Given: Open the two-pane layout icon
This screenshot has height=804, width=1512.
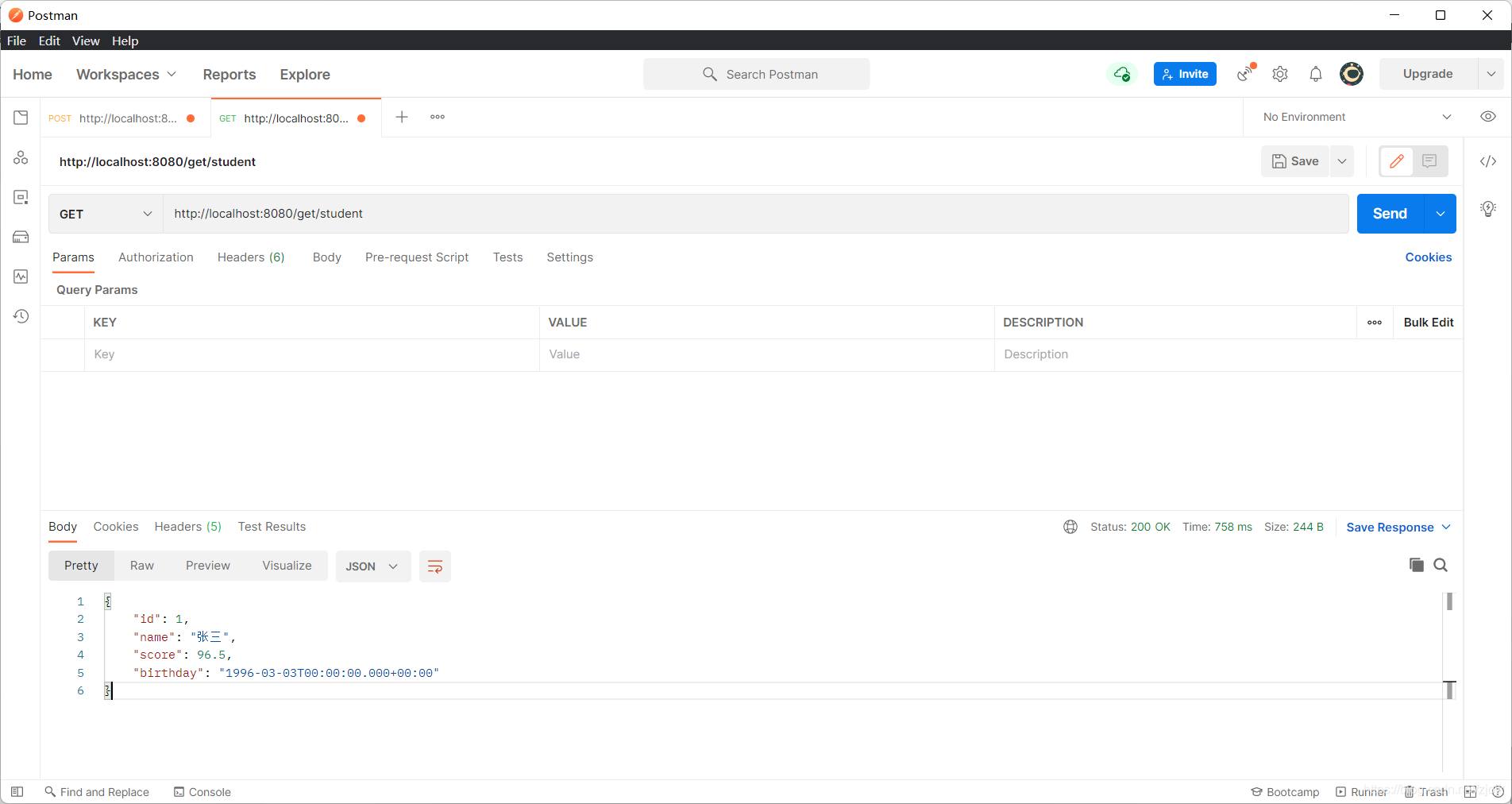Looking at the screenshot, I should [1470, 792].
